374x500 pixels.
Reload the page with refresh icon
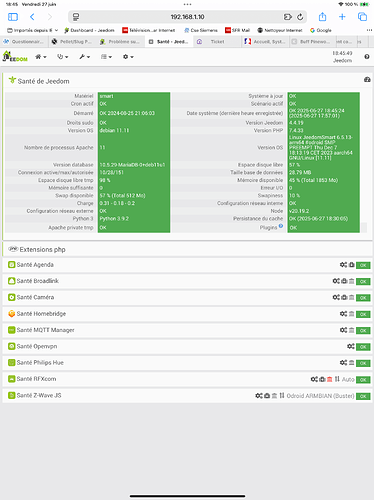point(300,17)
